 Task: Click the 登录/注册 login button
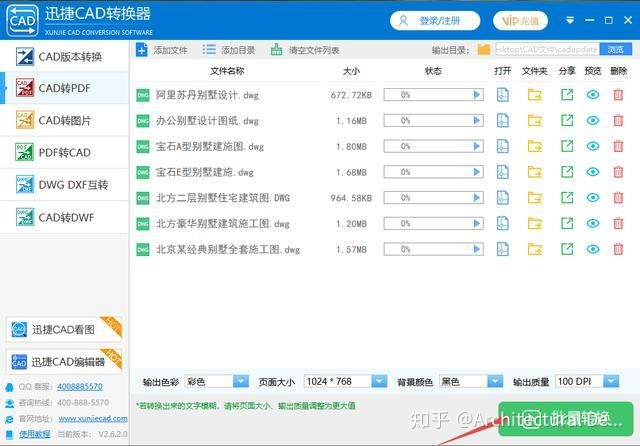click(435, 20)
